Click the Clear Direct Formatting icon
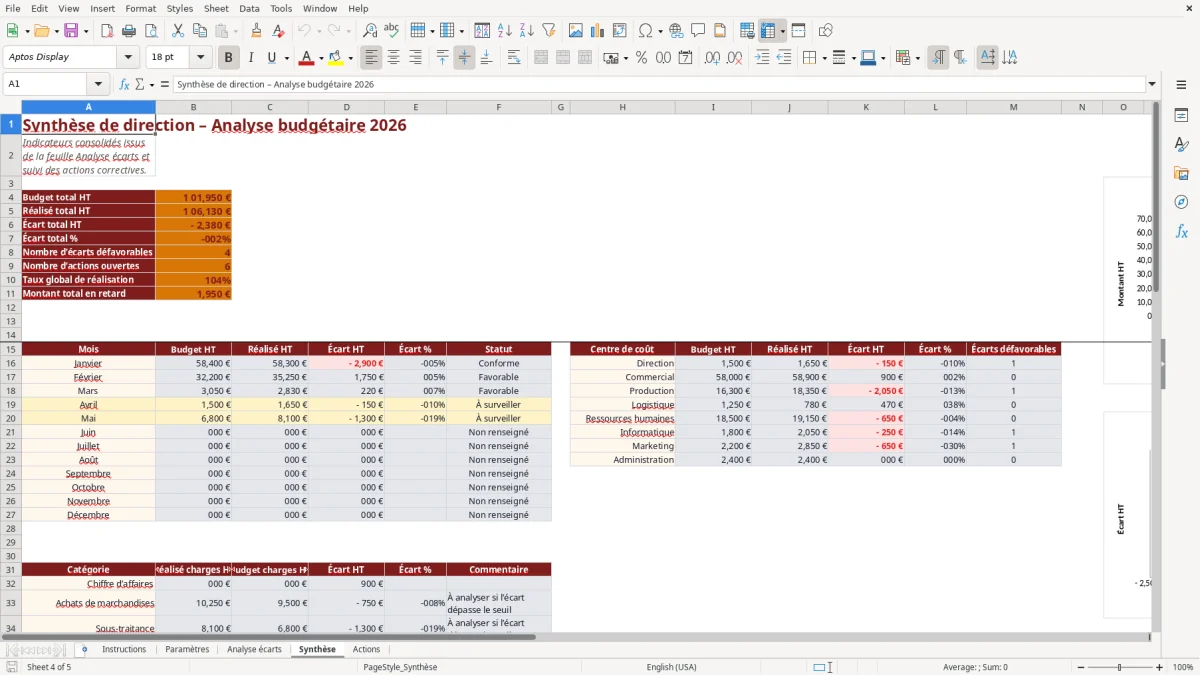Image resolution: width=1200 pixels, height=675 pixels. tap(279, 31)
